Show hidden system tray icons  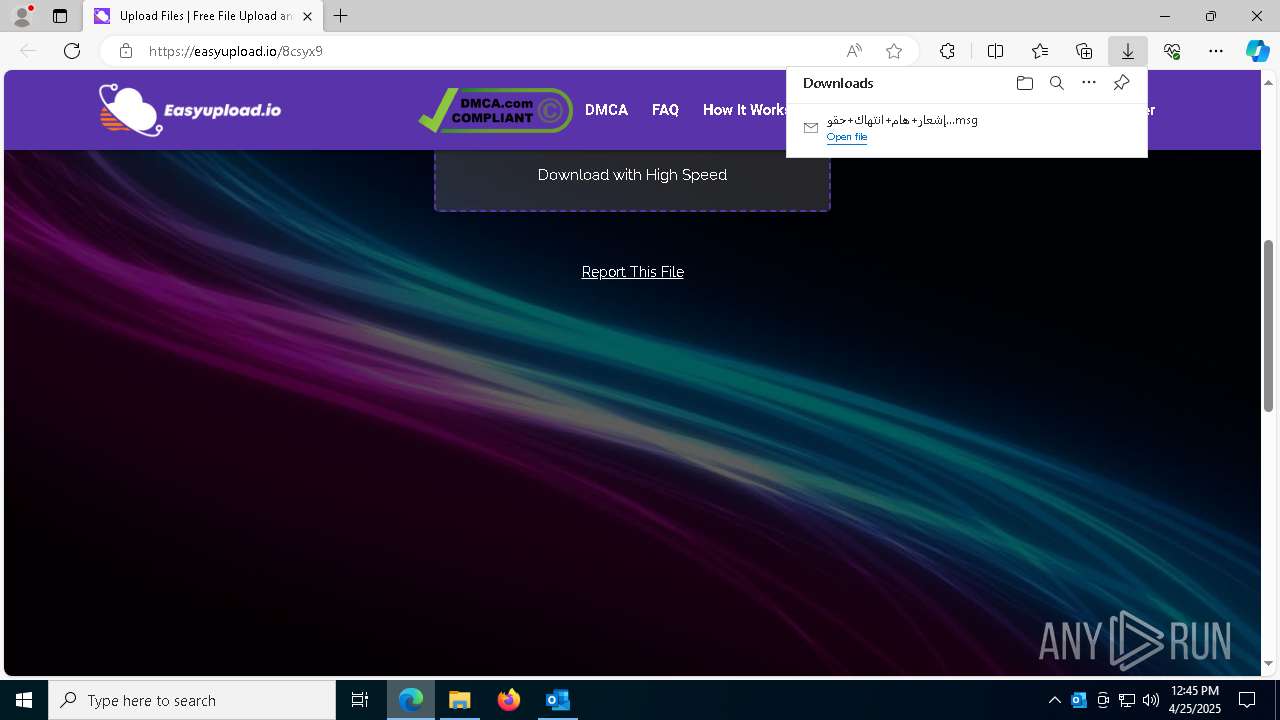(1055, 700)
